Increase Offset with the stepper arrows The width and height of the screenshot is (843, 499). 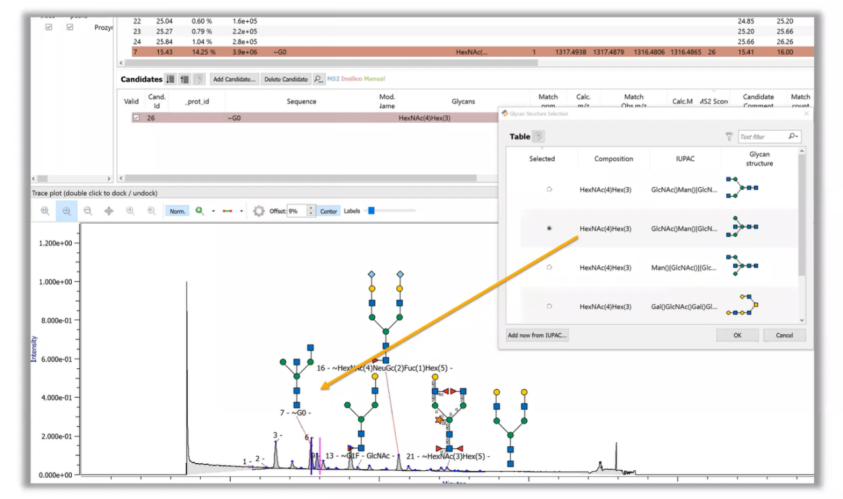(x=311, y=209)
